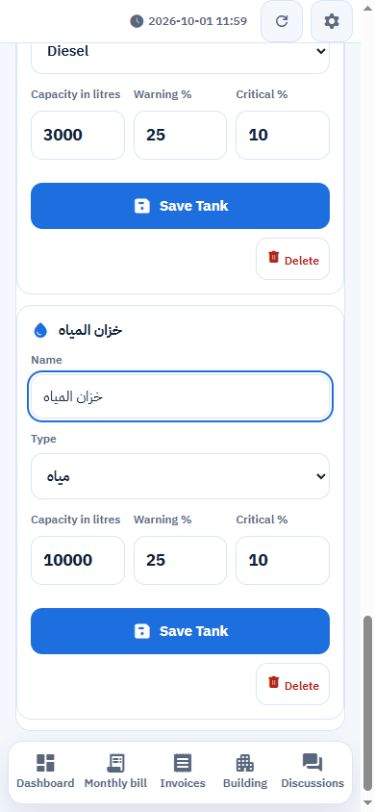Open Dashboard from the bottom navigation
The width and height of the screenshot is (375, 812).
coord(45,772)
